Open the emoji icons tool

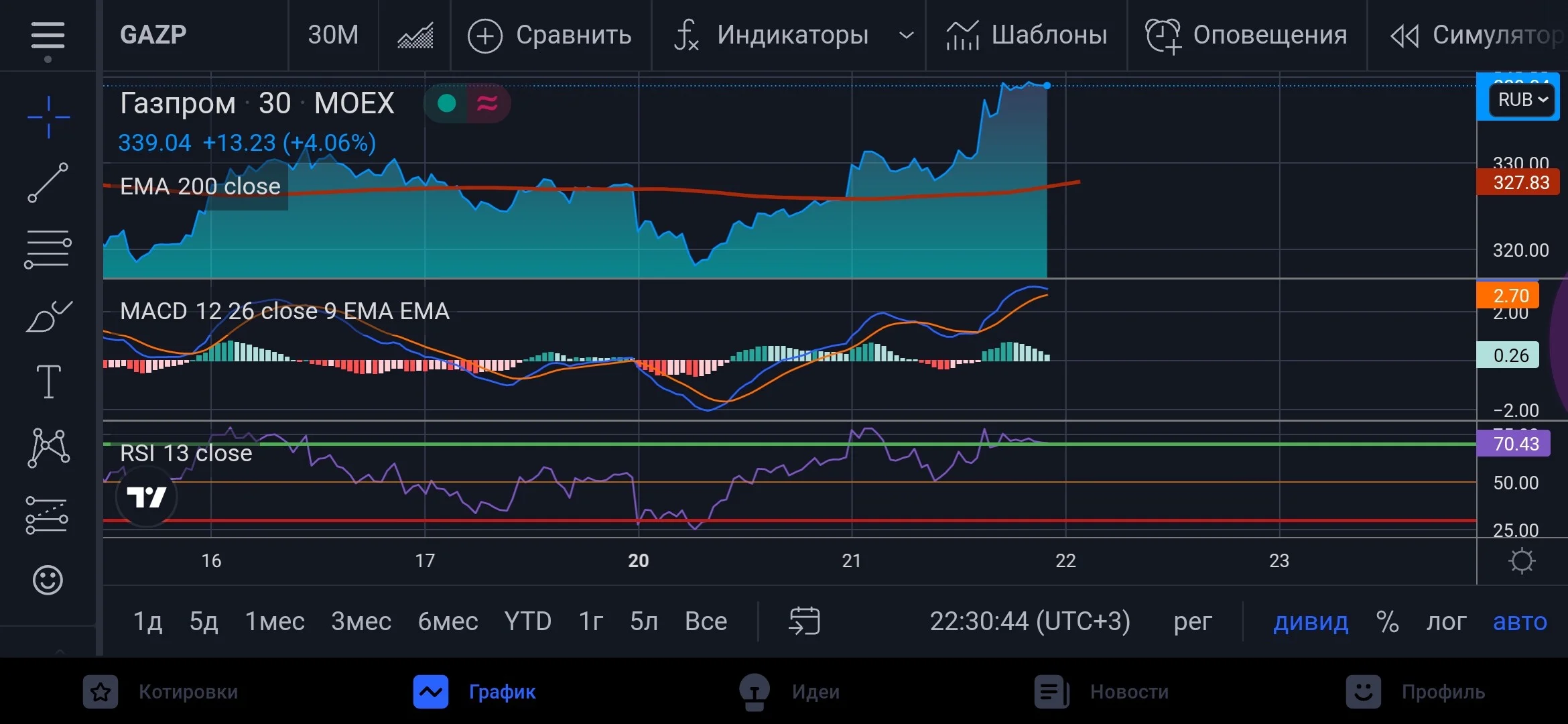click(48, 580)
